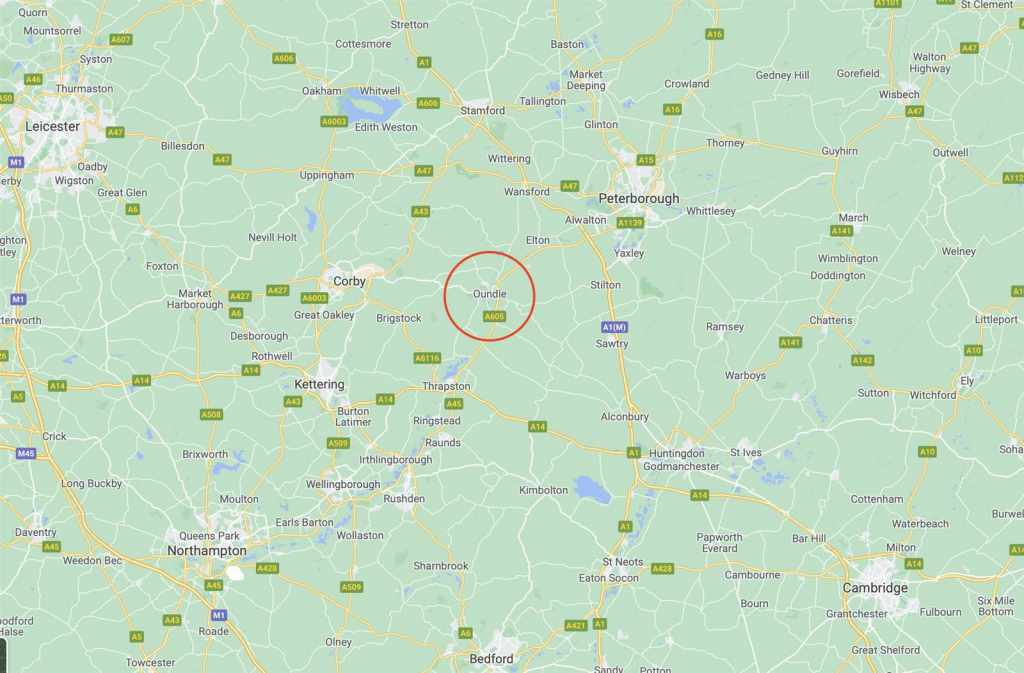Click the Oundle town label
This screenshot has width=1024, height=673.
click(x=490, y=294)
